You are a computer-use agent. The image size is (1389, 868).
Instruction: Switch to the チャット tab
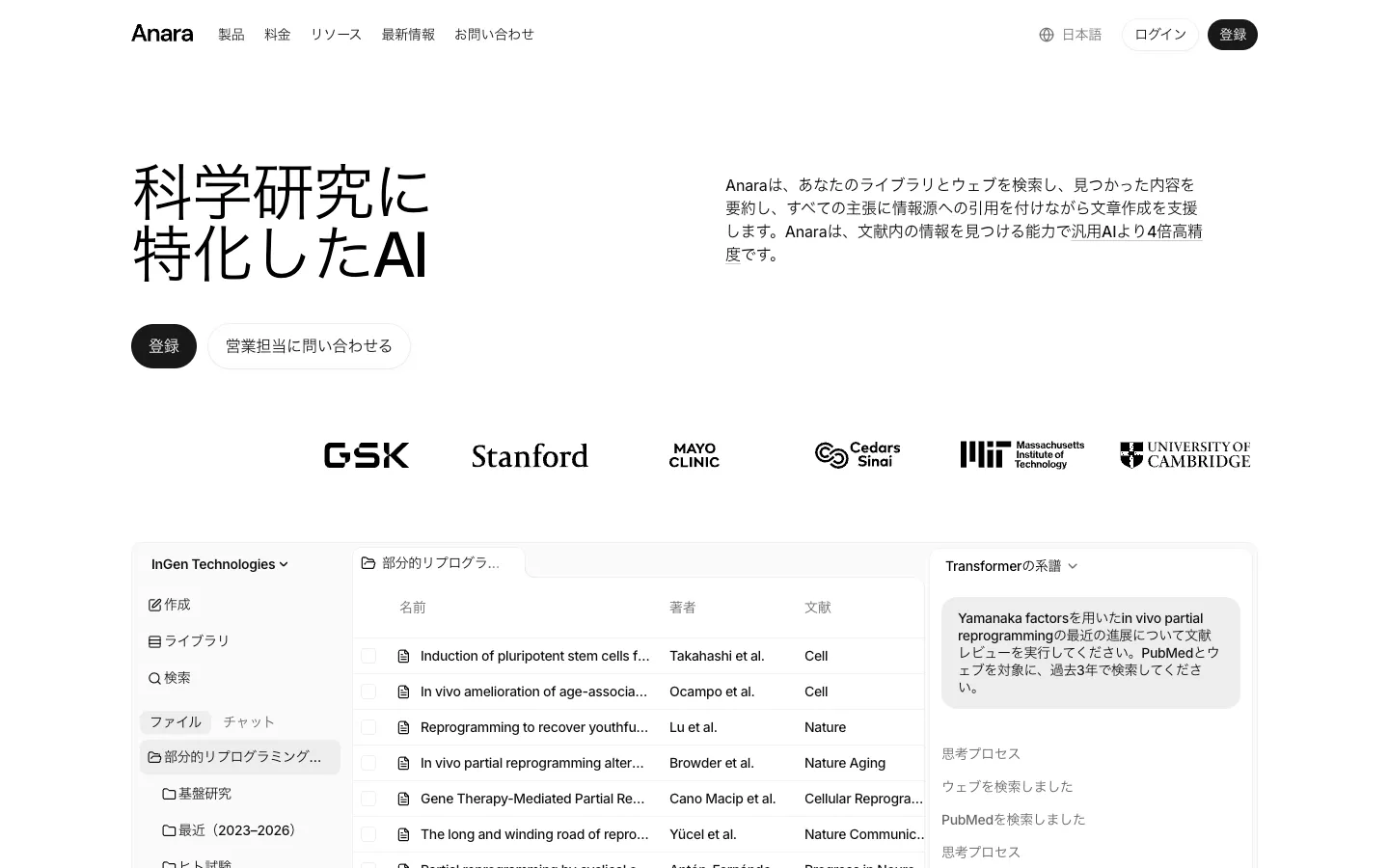[249, 722]
